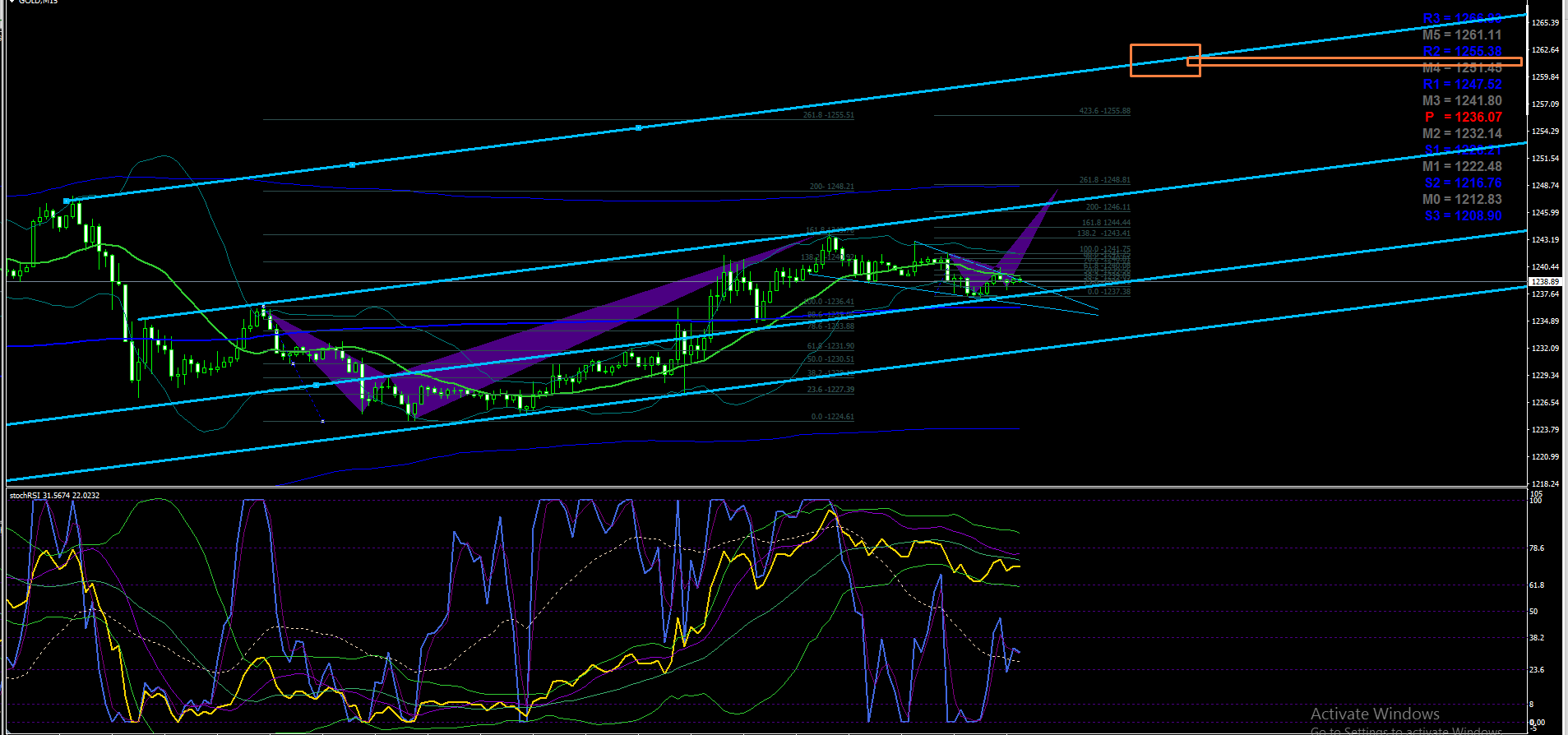This screenshot has width=1568, height=735.
Task: Click the highlighted current price 1238.89 on the price axis
Action: 1544,282
